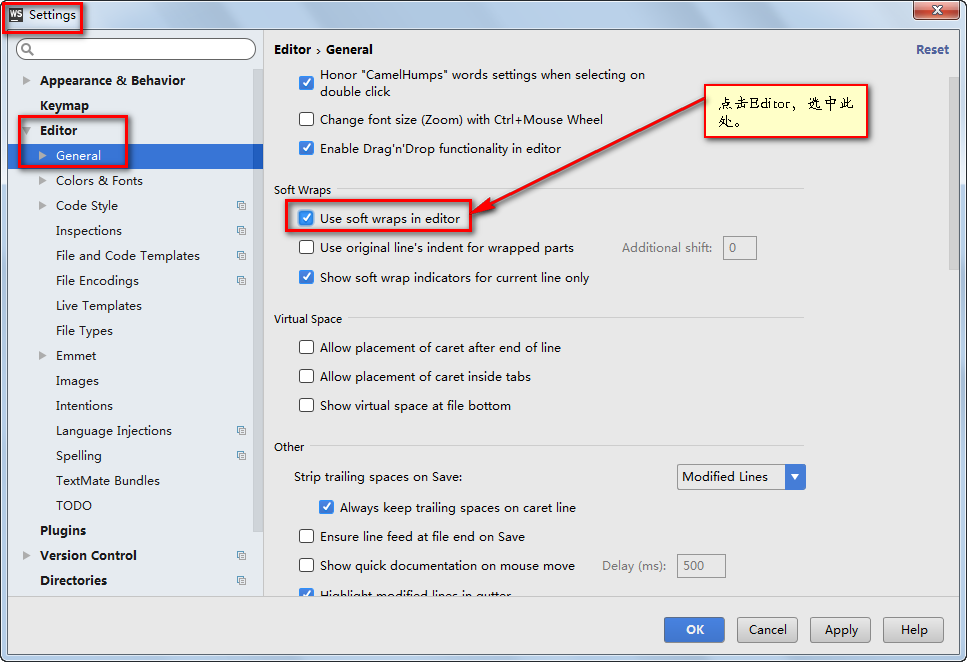Click project-scope icon beside File Encodings
Screen dimensions: 967x662
pyautogui.click(x=241, y=281)
